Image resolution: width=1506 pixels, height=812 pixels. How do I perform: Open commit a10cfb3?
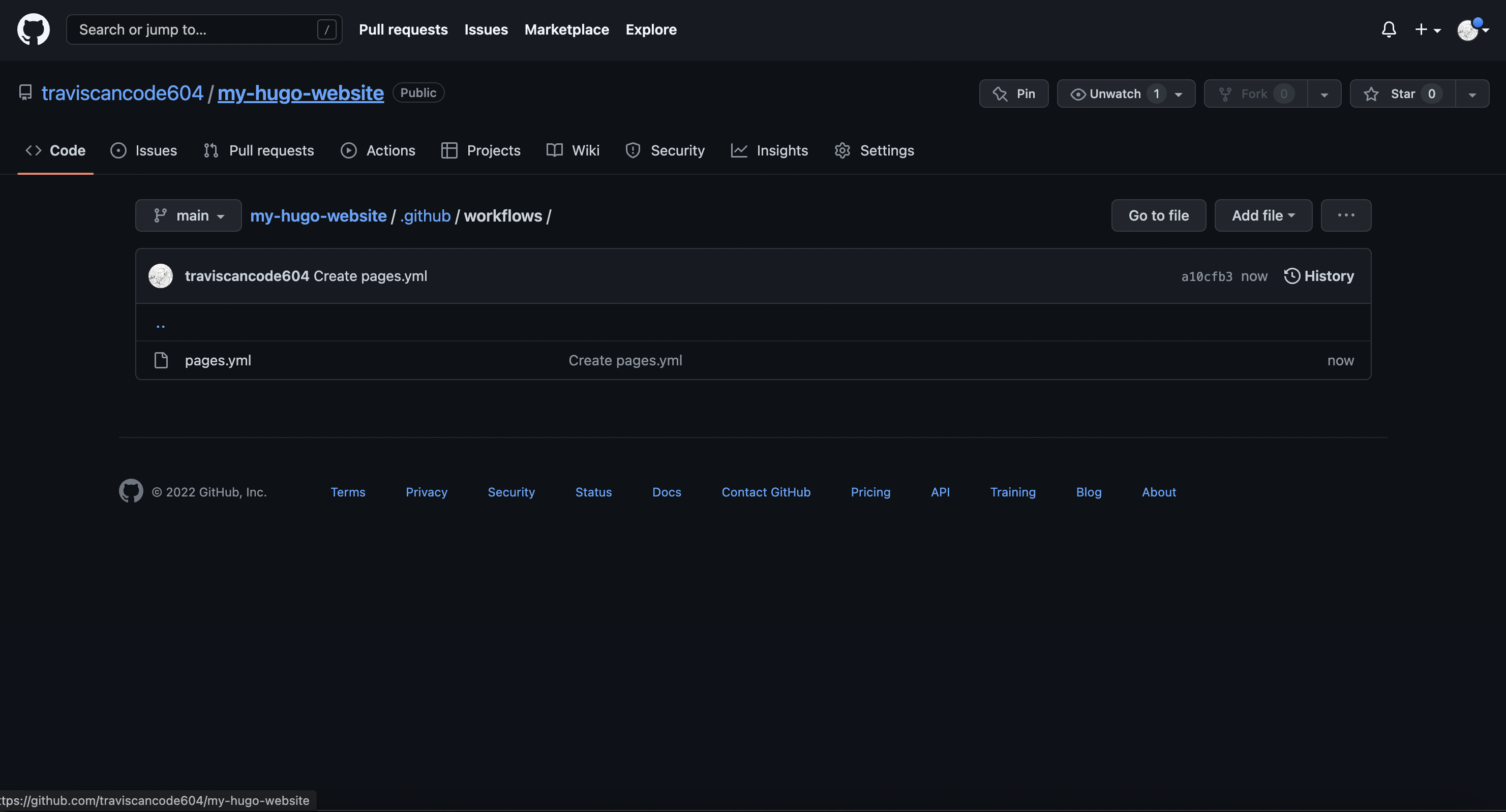coord(1207,276)
